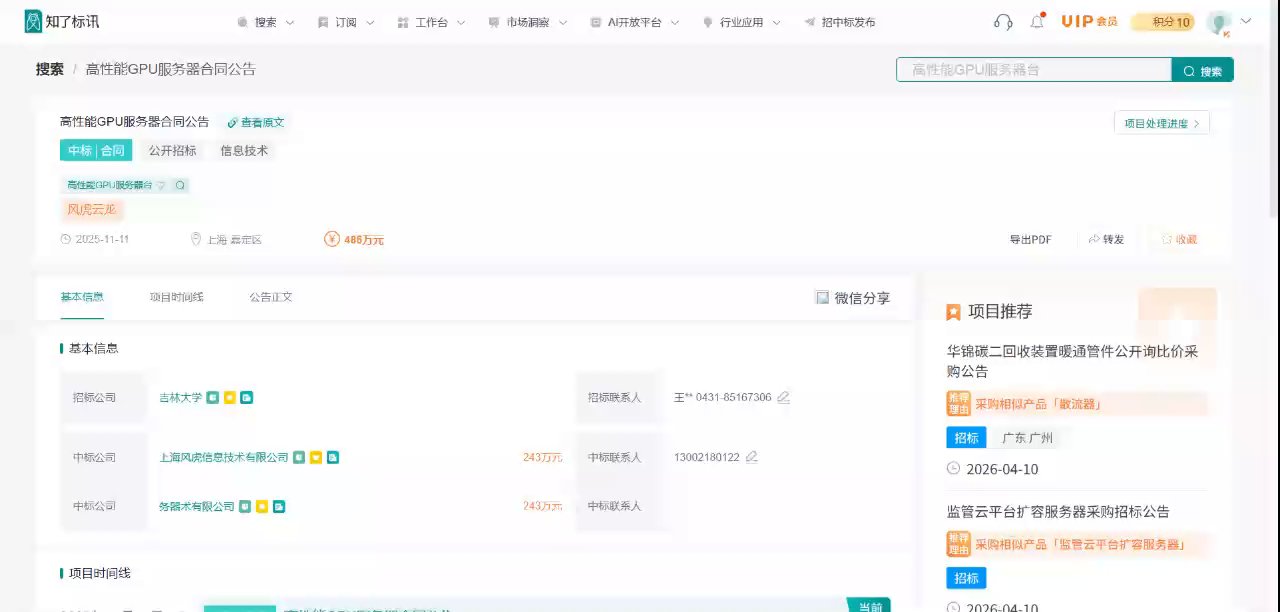
Task: Click the location pin beside 上海 嘉定区
Action: 197,240
